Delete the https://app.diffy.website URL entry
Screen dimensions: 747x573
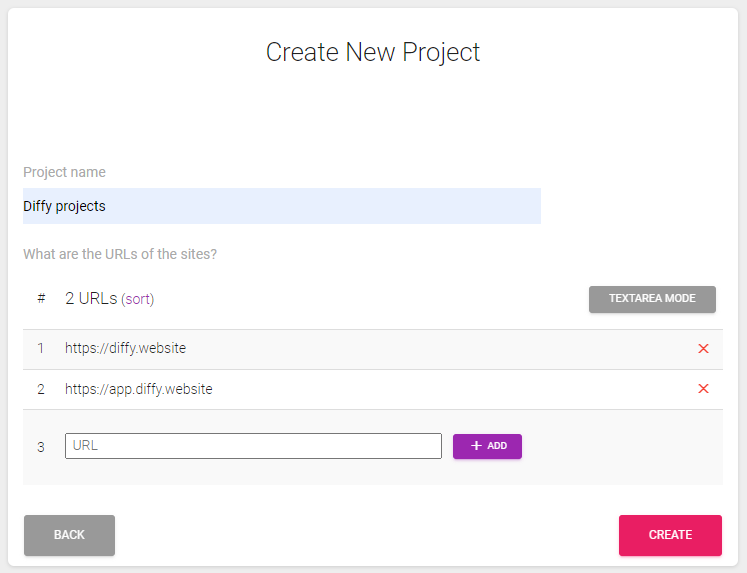pyautogui.click(x=703, y=389)
